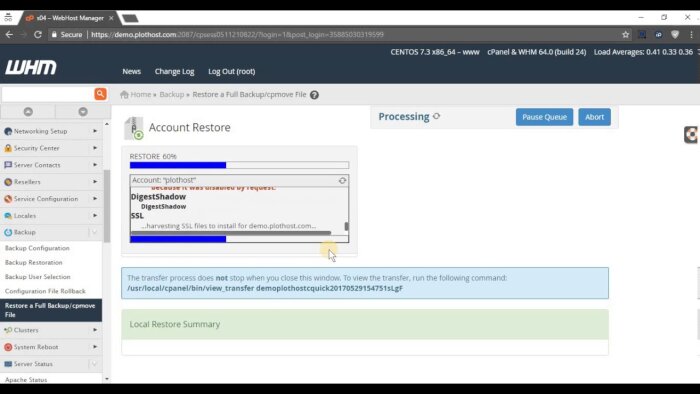Click the Pause Queue button
Viewport: 700px width, 394px height.
[x=544, y=117]
